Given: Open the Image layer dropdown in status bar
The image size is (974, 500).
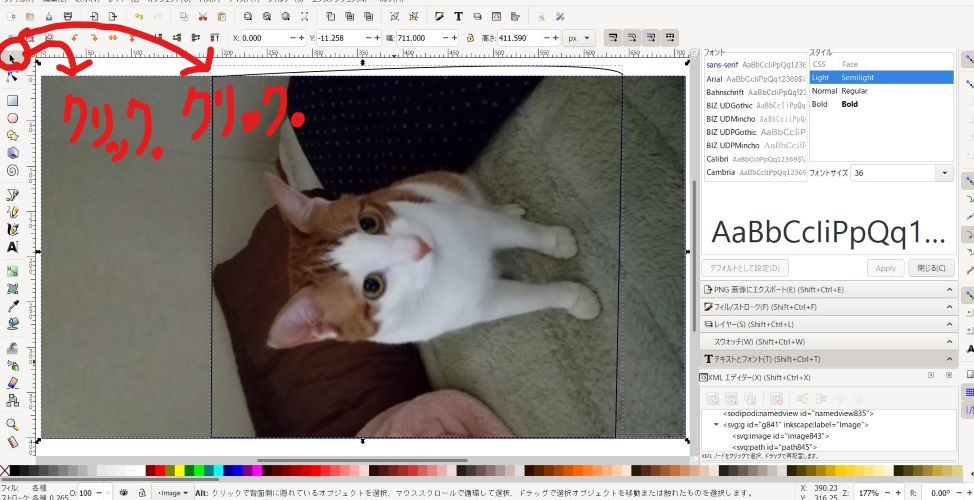Looking at the screenshot, I should pos(172,493).
